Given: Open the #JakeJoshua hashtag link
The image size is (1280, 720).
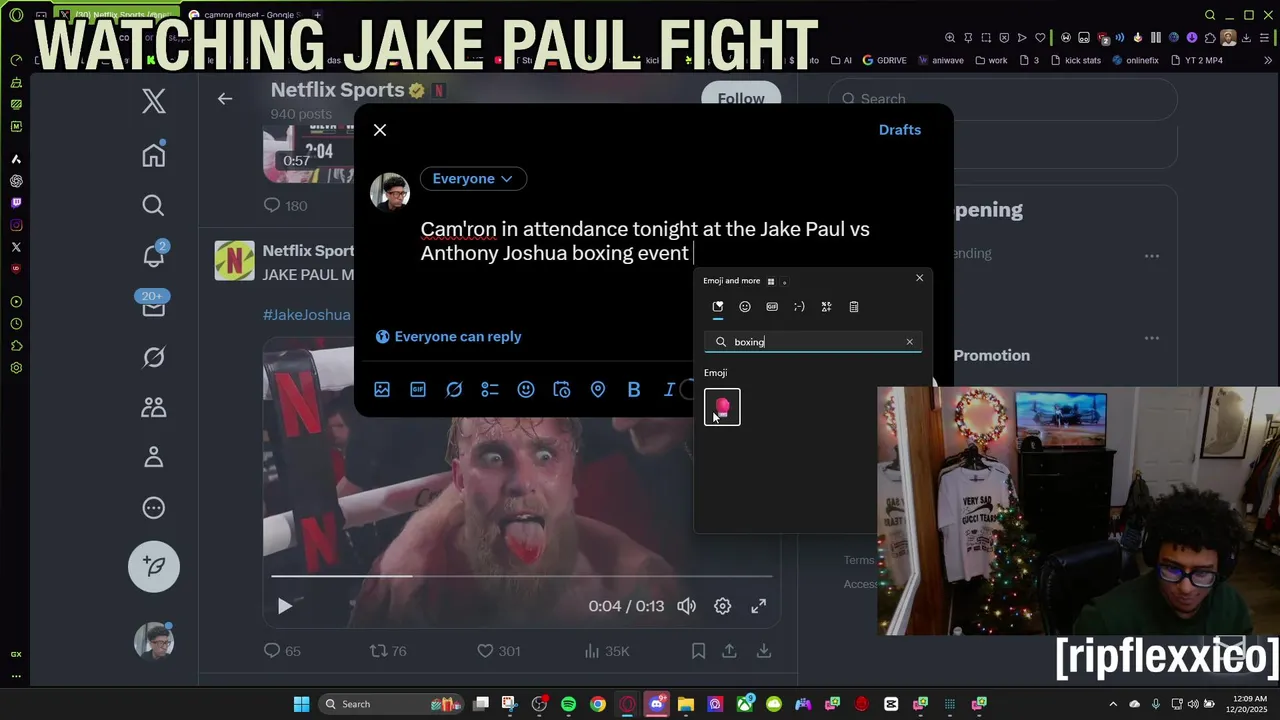Looking at the screenshot, I should (x=306, y=314).
